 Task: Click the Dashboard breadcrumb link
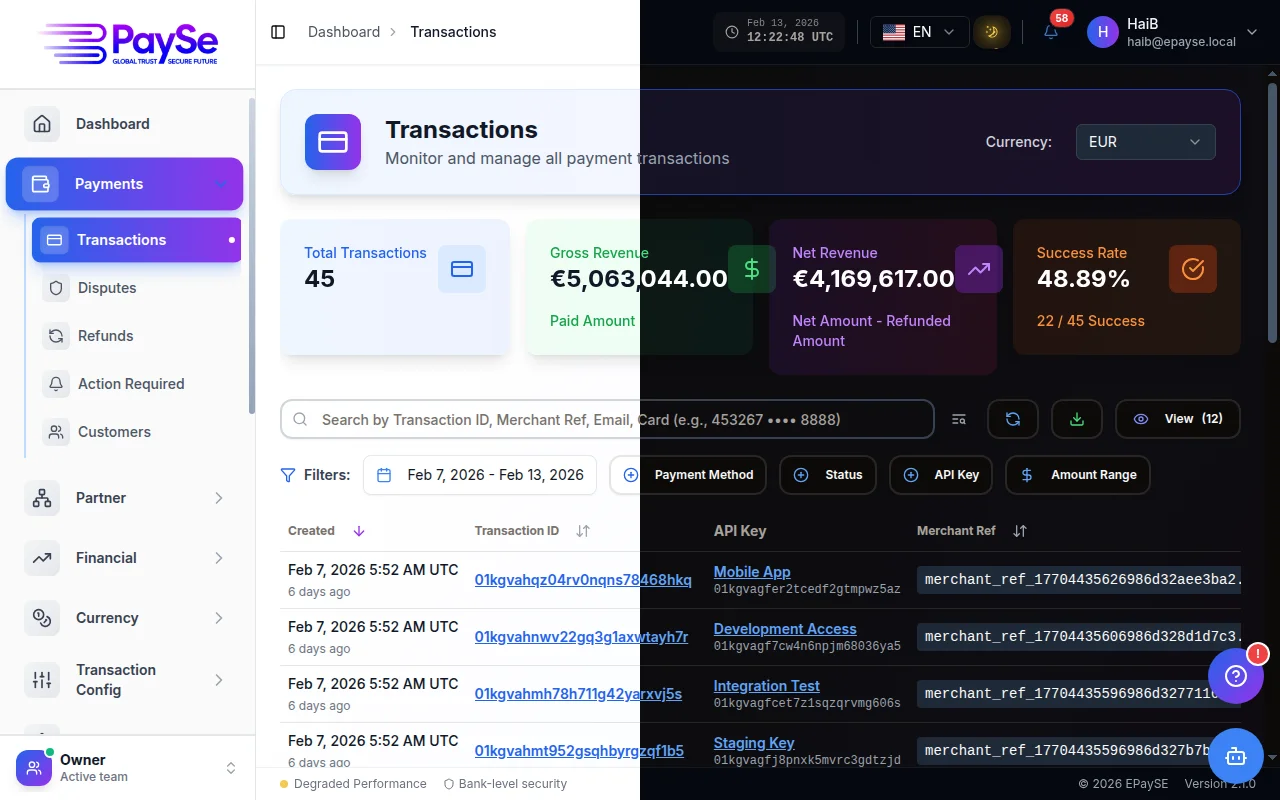click(344, 32)
